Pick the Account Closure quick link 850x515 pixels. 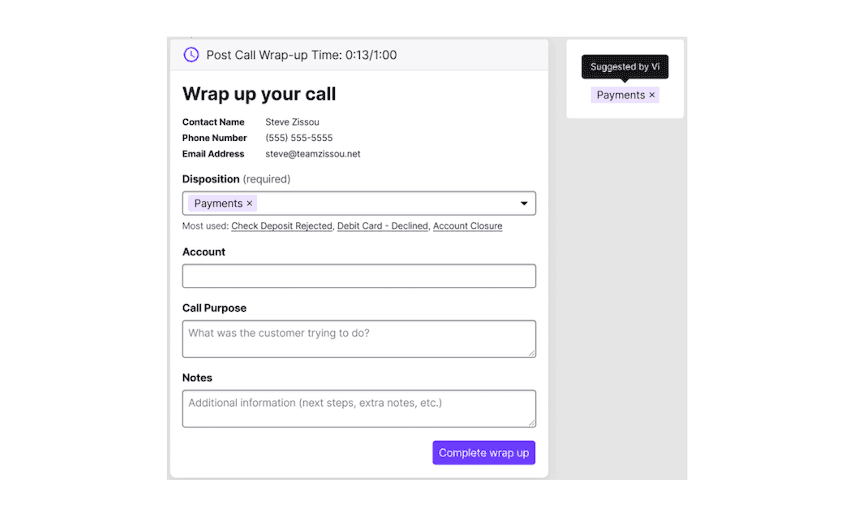coord(468,227)
